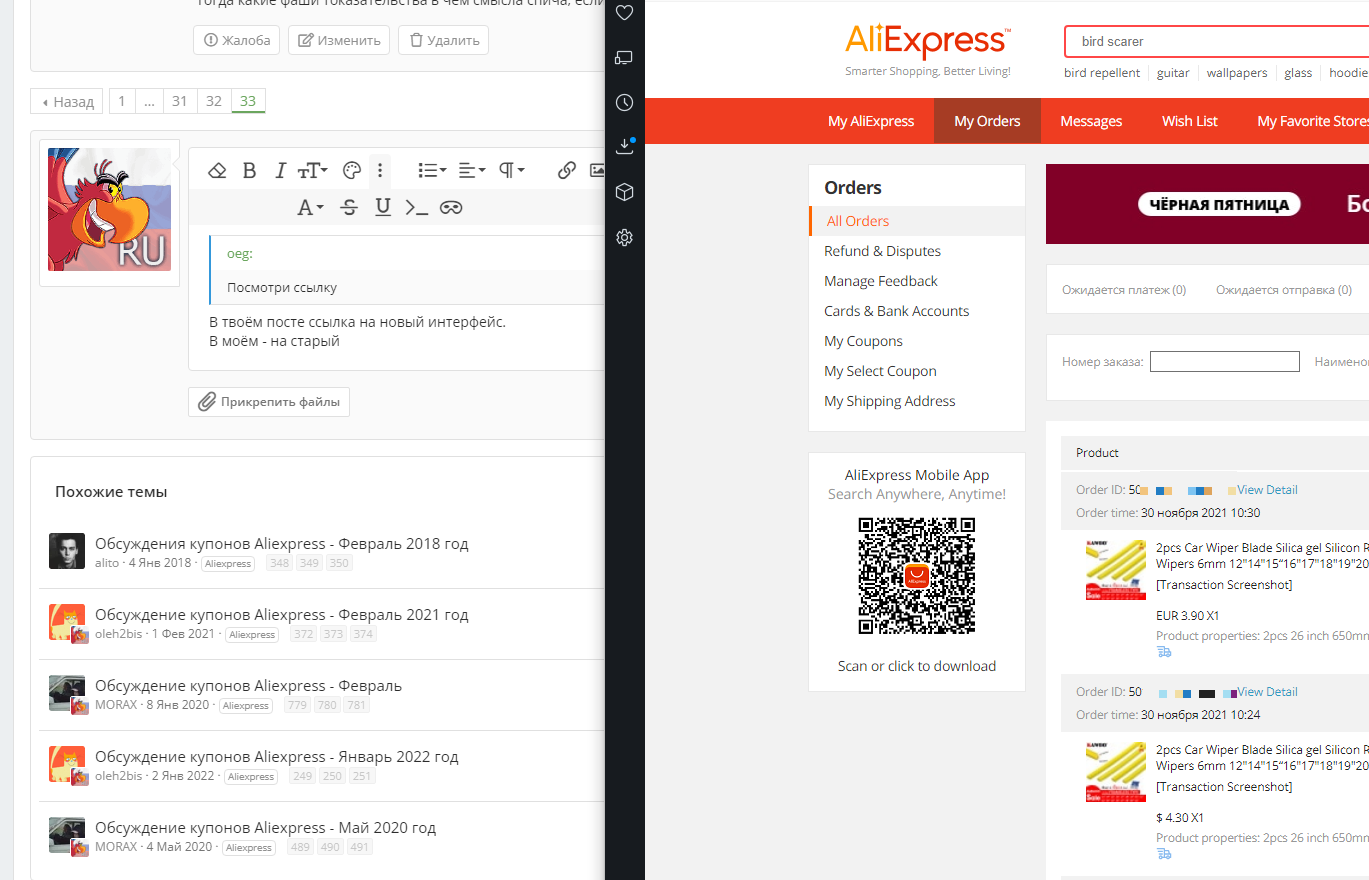Click the spoiler mask icon in the editor

pos(452,207)
